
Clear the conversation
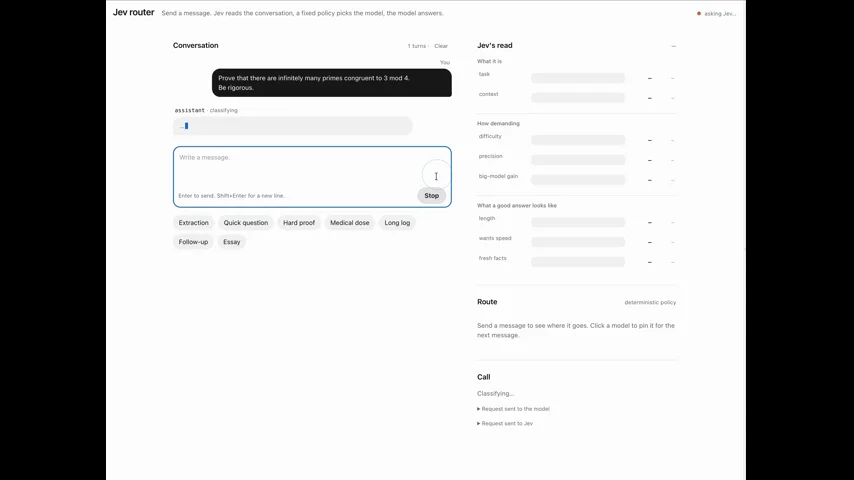pyautogui.click(x=441, y=46)
